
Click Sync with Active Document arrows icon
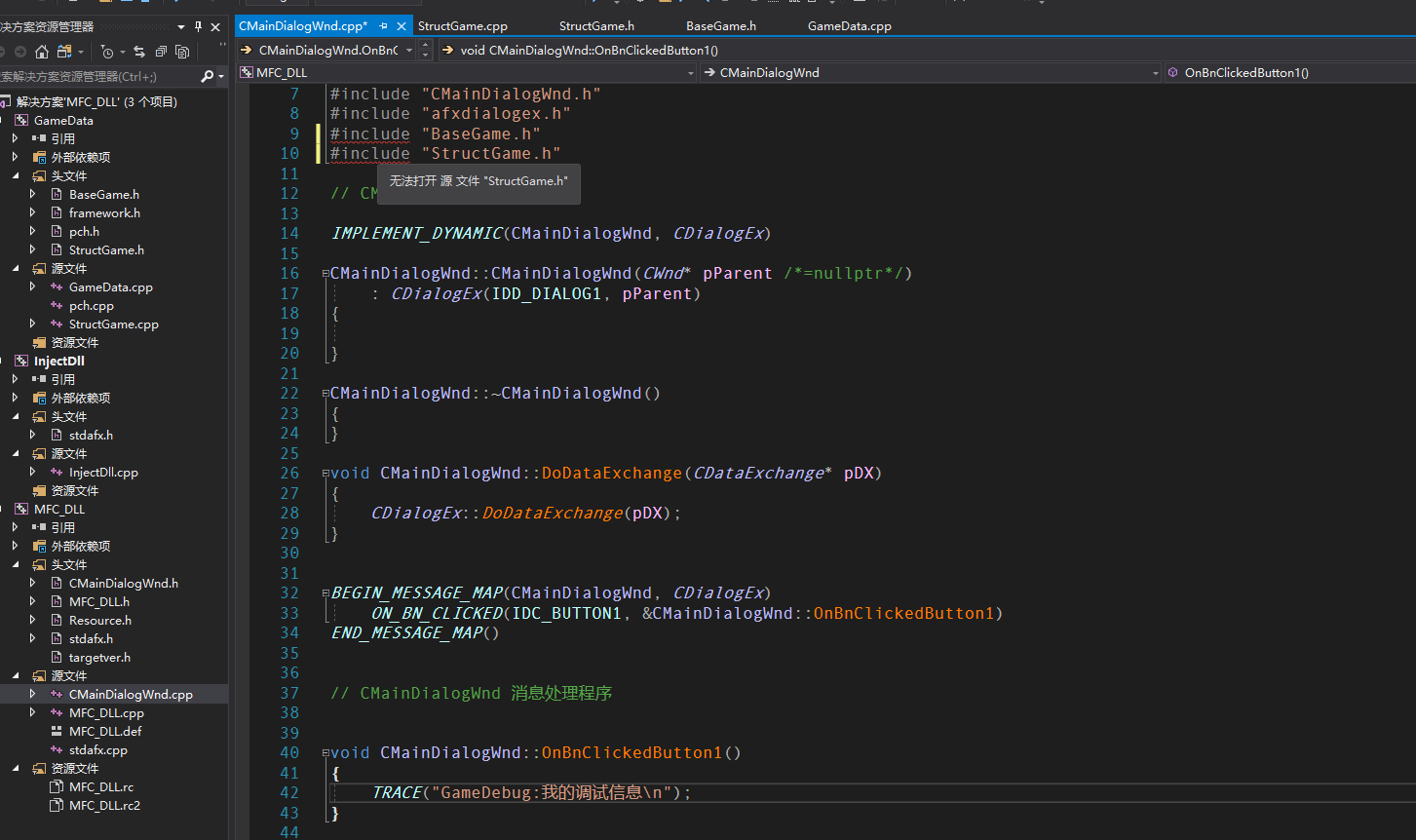point(139,52)
